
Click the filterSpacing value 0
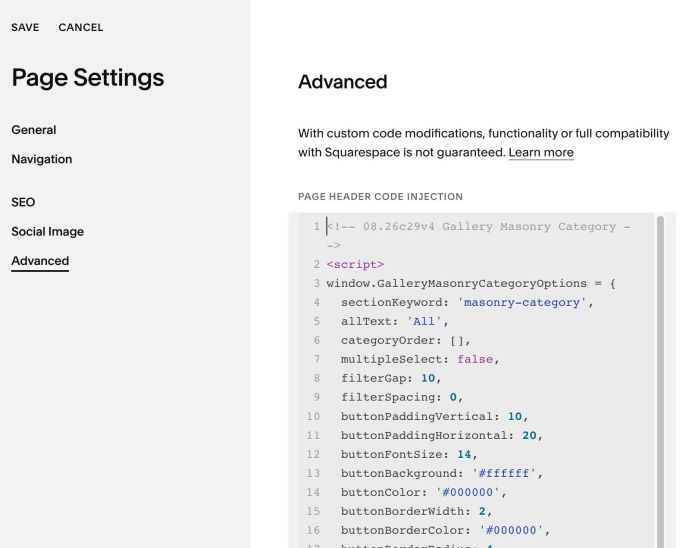(453, 398)
